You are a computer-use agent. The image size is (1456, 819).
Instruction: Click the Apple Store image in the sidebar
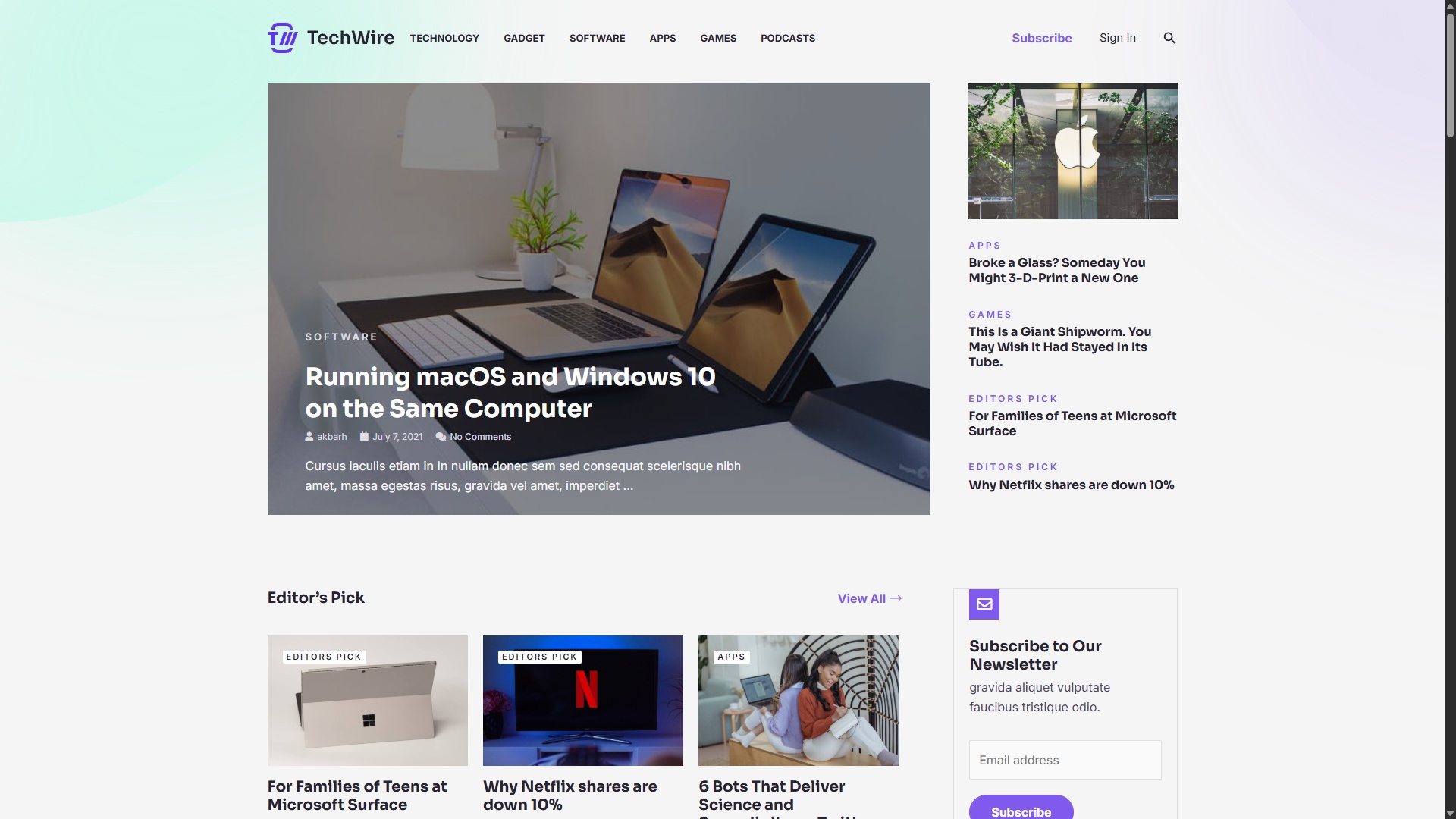(x=1072, y=151)
